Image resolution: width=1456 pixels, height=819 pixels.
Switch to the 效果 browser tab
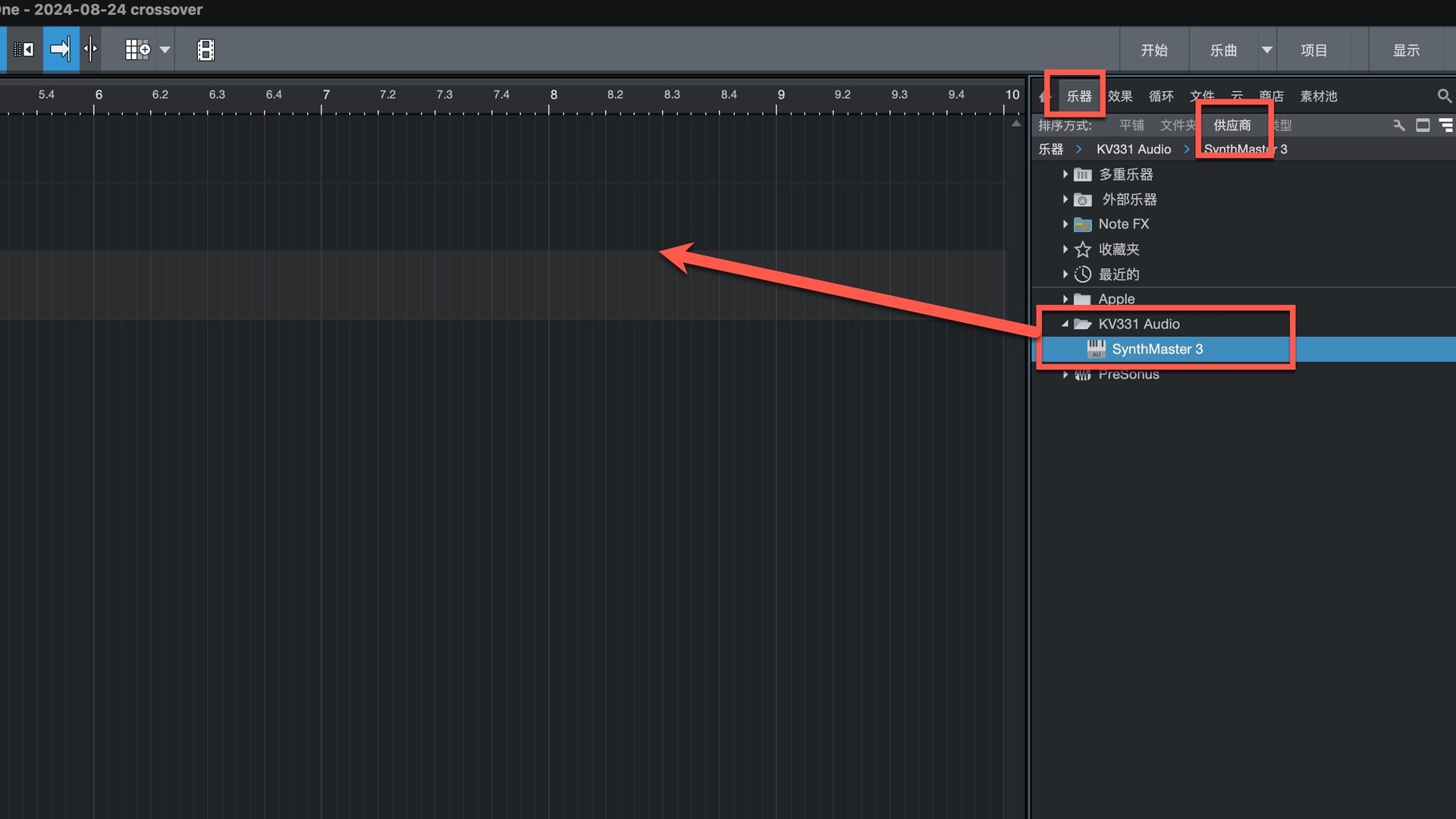[1119, 96]
